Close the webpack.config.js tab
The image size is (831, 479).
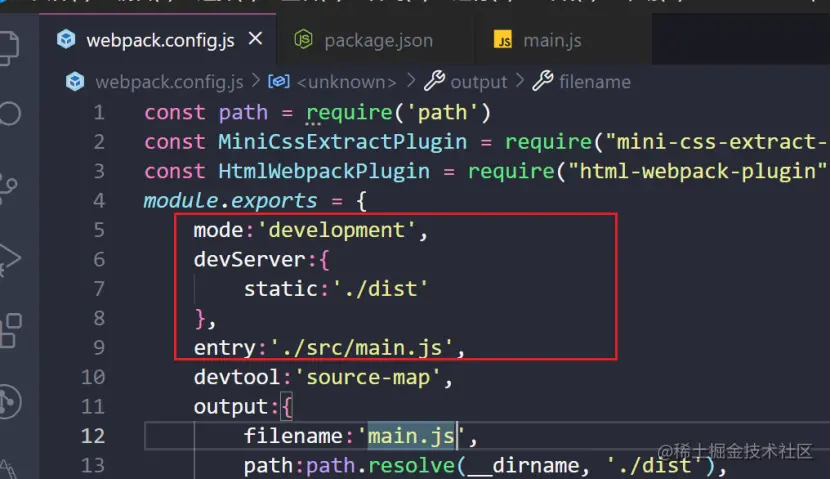click(x=255, y=39)
